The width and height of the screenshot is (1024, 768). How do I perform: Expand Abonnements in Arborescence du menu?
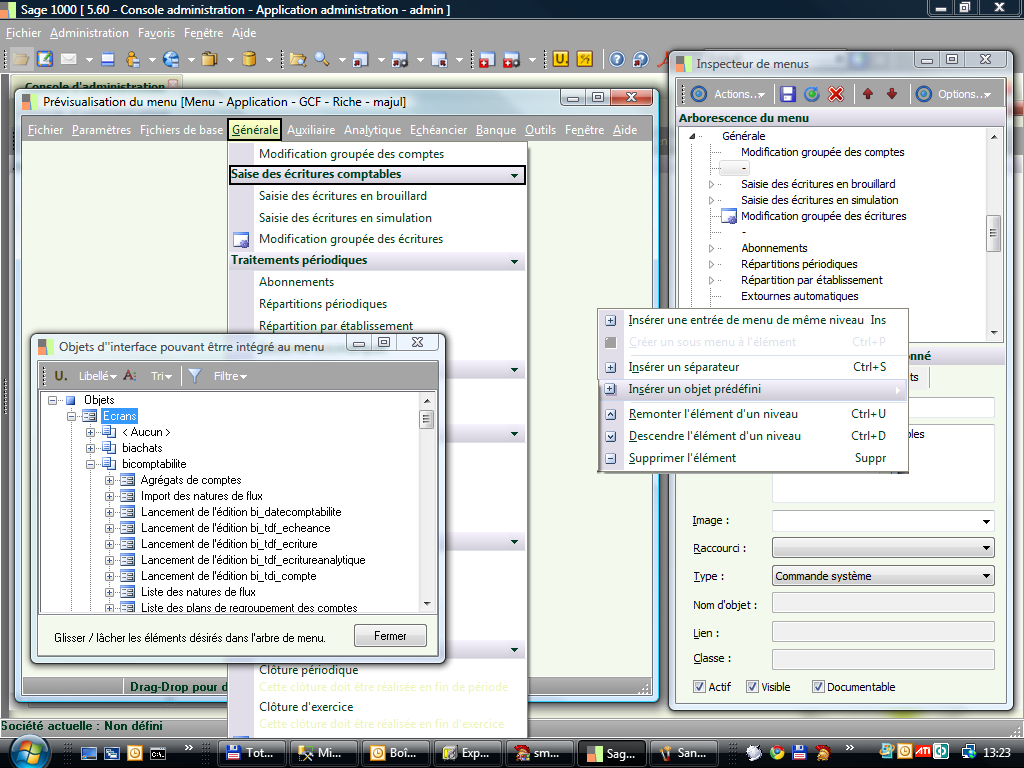[x=711, y=248]
